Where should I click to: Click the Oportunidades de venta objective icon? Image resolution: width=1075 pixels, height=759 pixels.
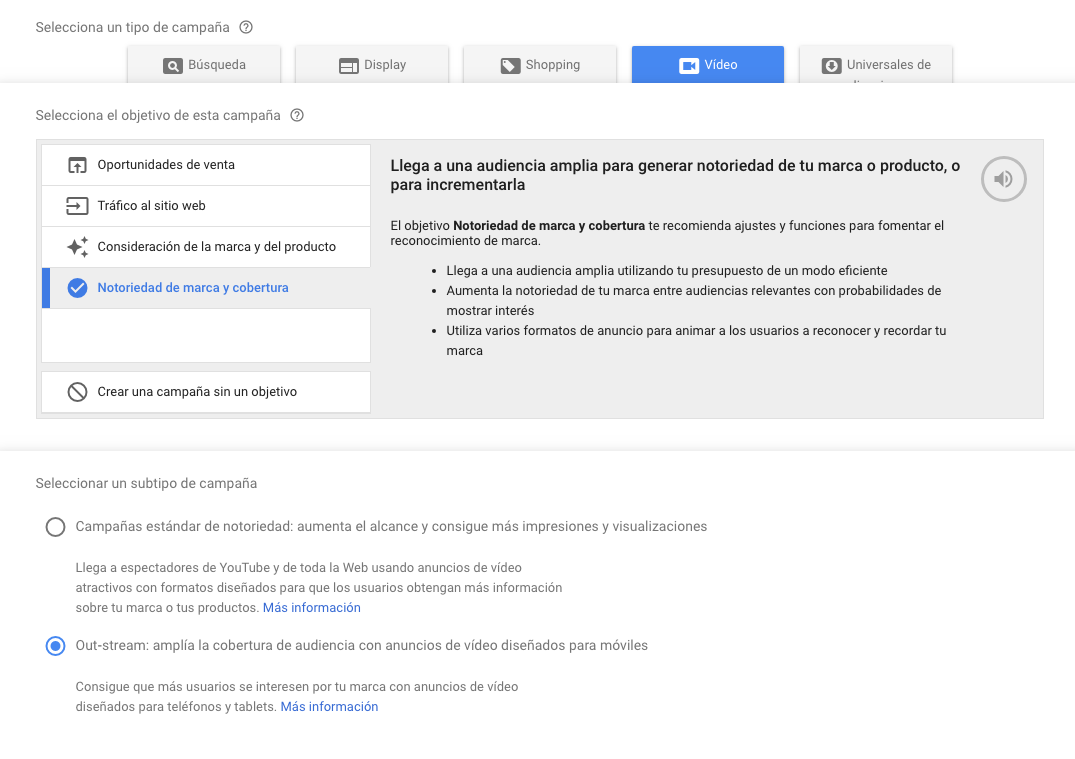[x=77, y=165]
